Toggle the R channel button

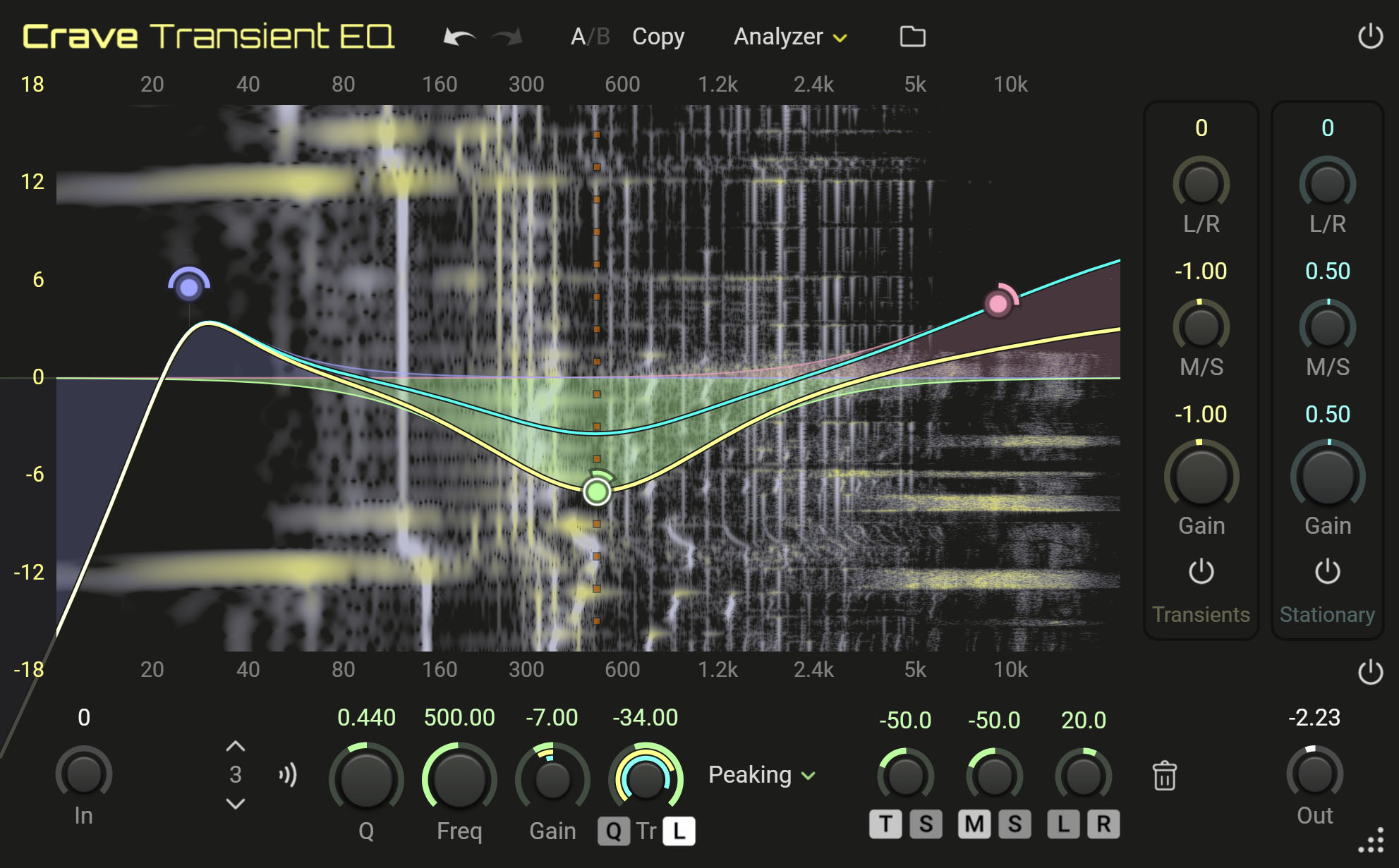coord(1103,824)
